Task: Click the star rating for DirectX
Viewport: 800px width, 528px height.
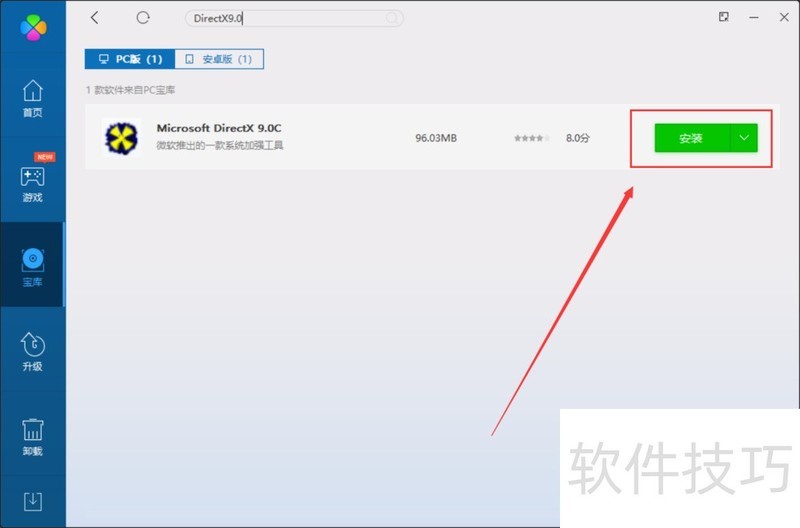Action: point(532,138)
